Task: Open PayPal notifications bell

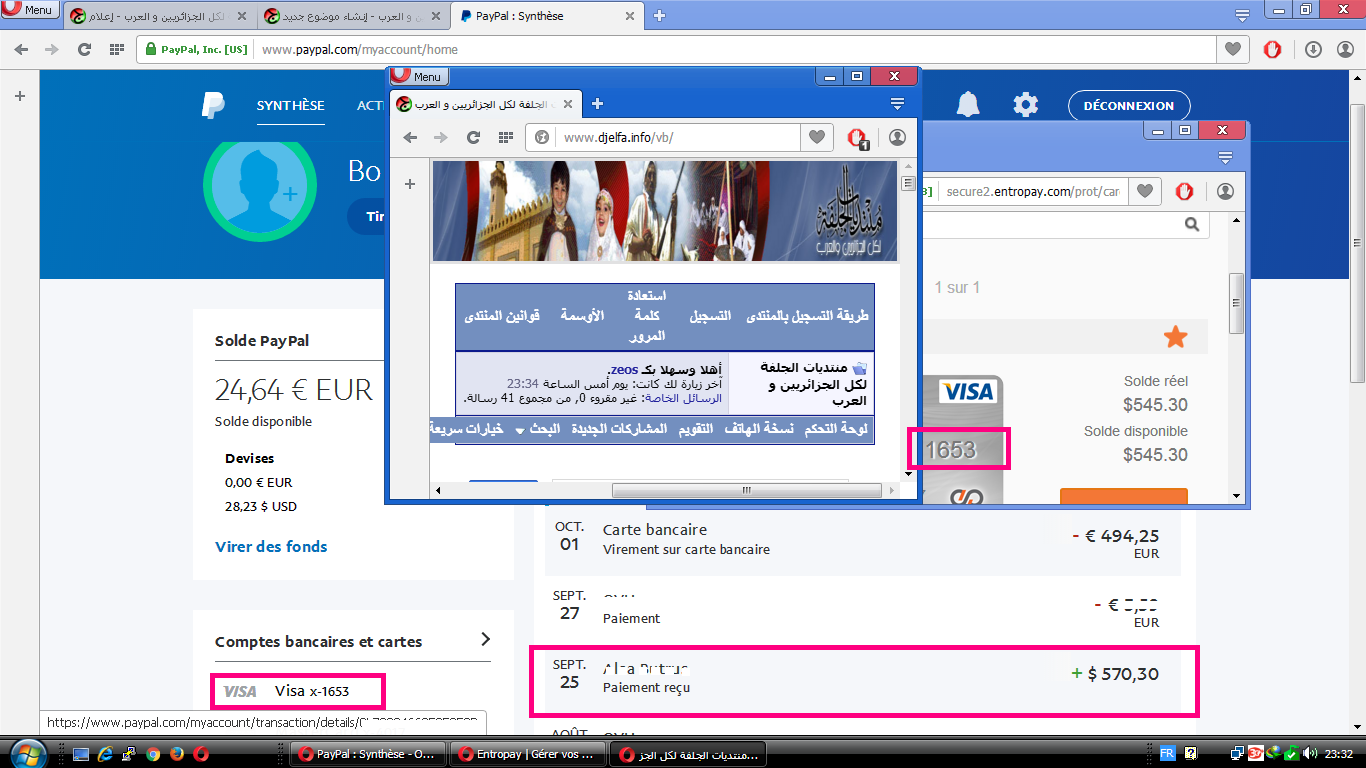Action: coord(967,105)
